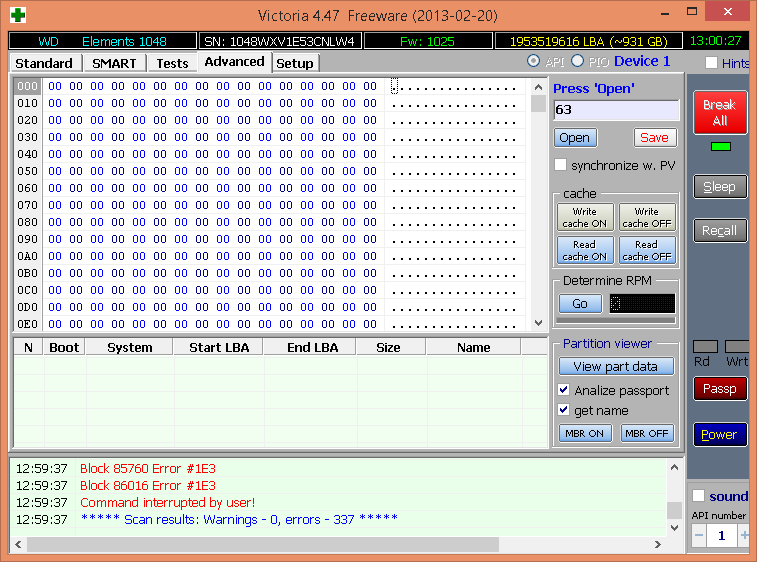
Task: Click the sector number input field
Action: tap(616, 110)
